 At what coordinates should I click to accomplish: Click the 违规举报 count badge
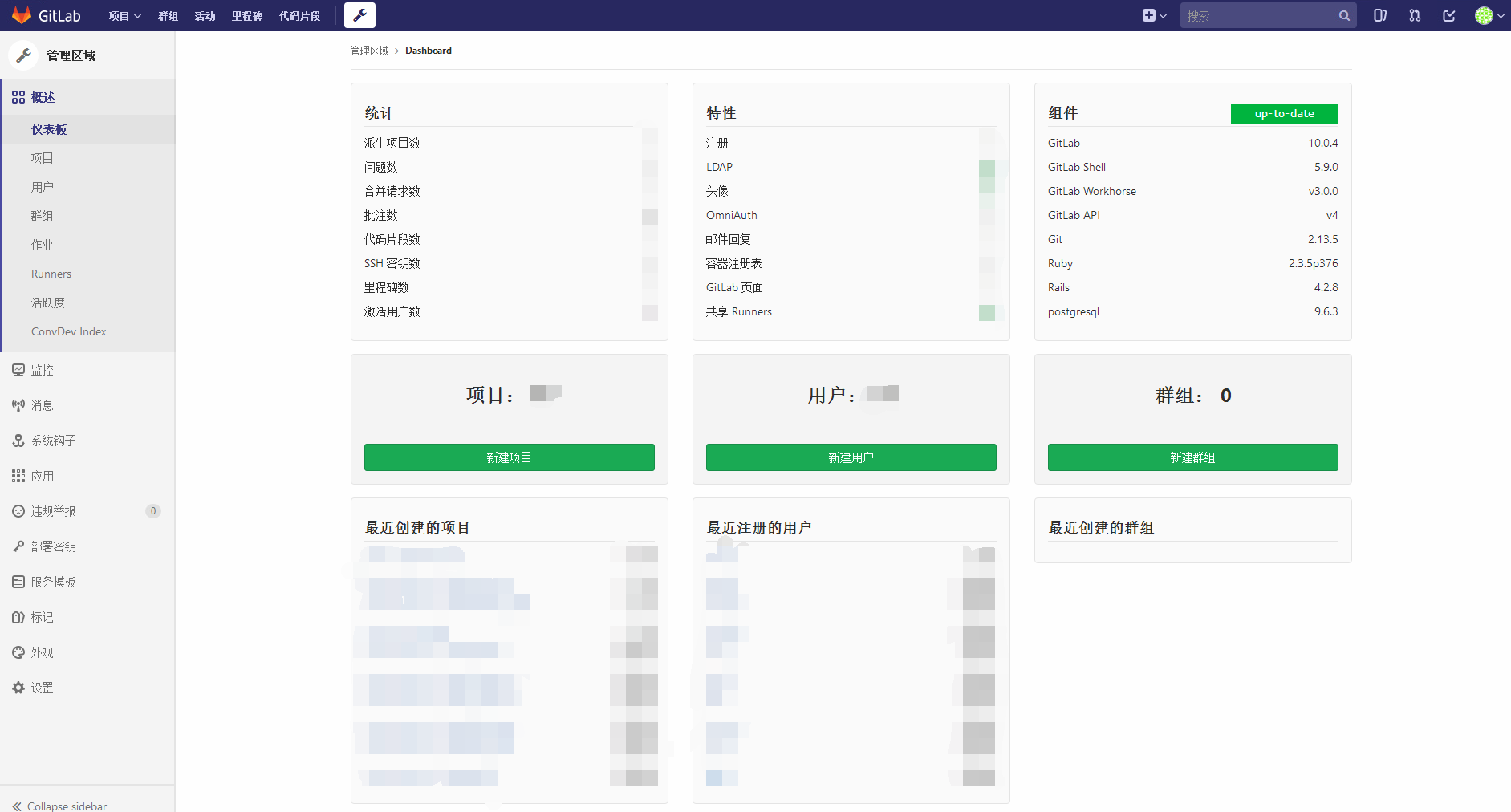(153, 511)
